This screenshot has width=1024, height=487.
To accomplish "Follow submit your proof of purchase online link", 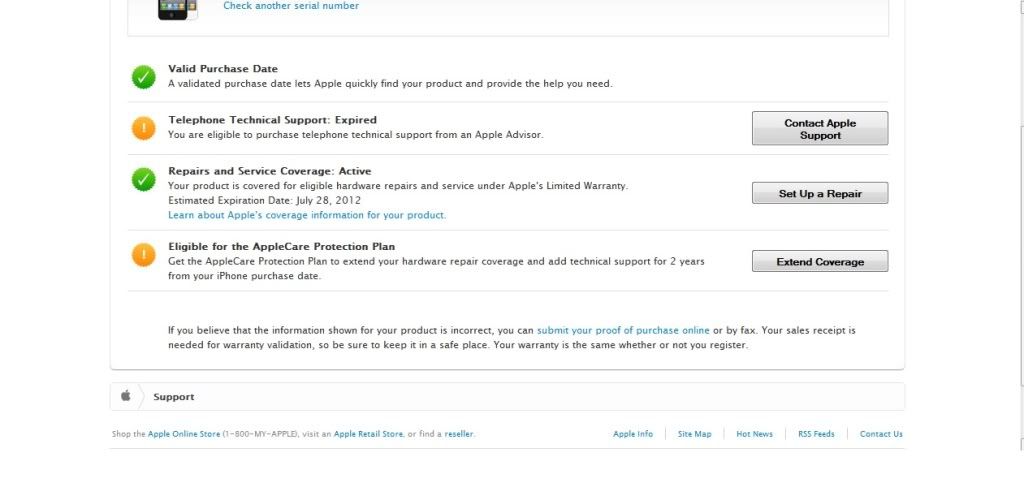I will coord(623,331).
